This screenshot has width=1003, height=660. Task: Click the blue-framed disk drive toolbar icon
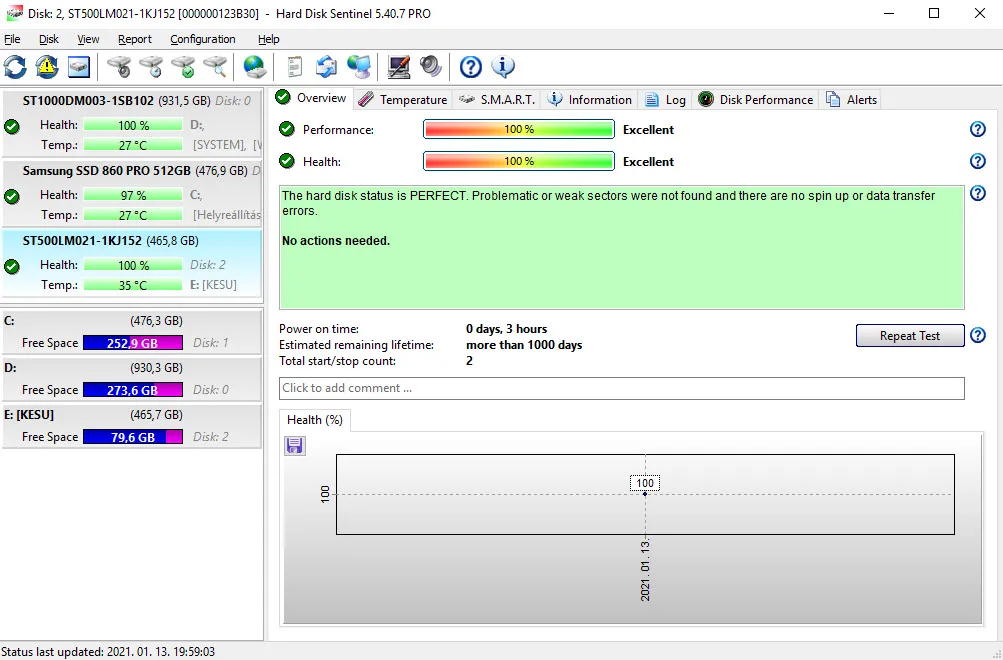[x=79, y=67]
